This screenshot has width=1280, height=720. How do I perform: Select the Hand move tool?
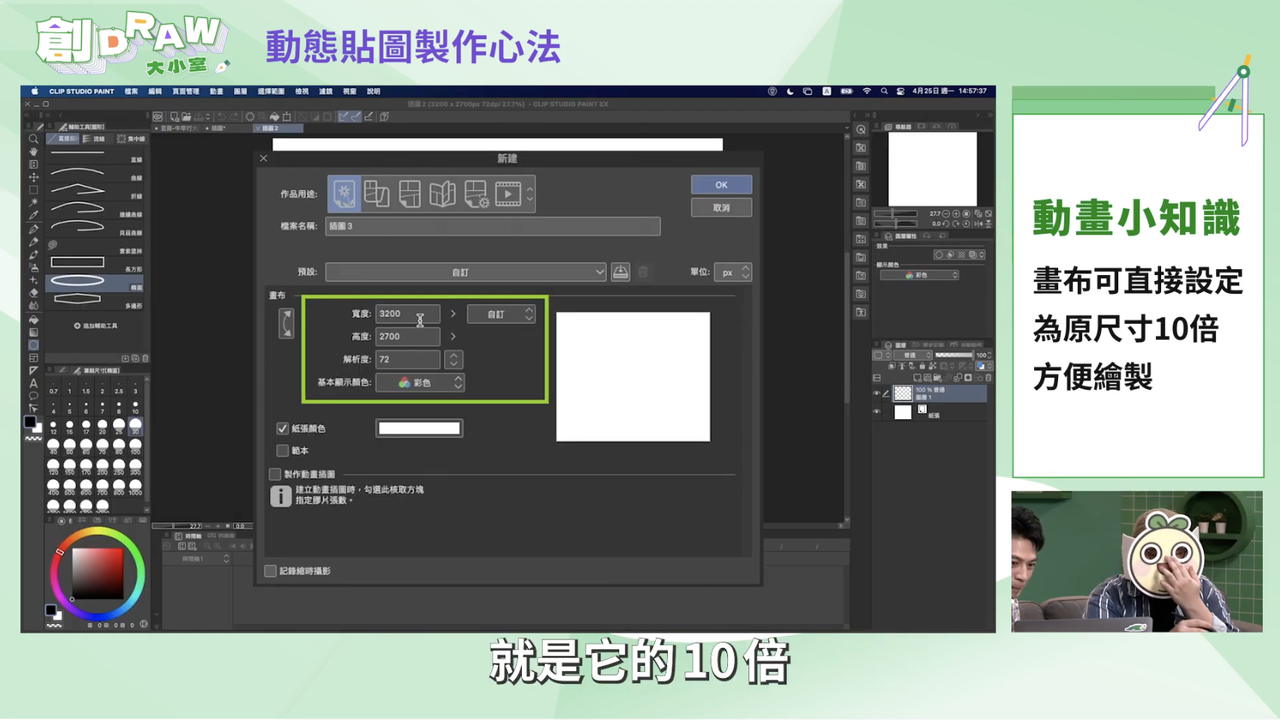pyautogui.click(x=33, y=151)
